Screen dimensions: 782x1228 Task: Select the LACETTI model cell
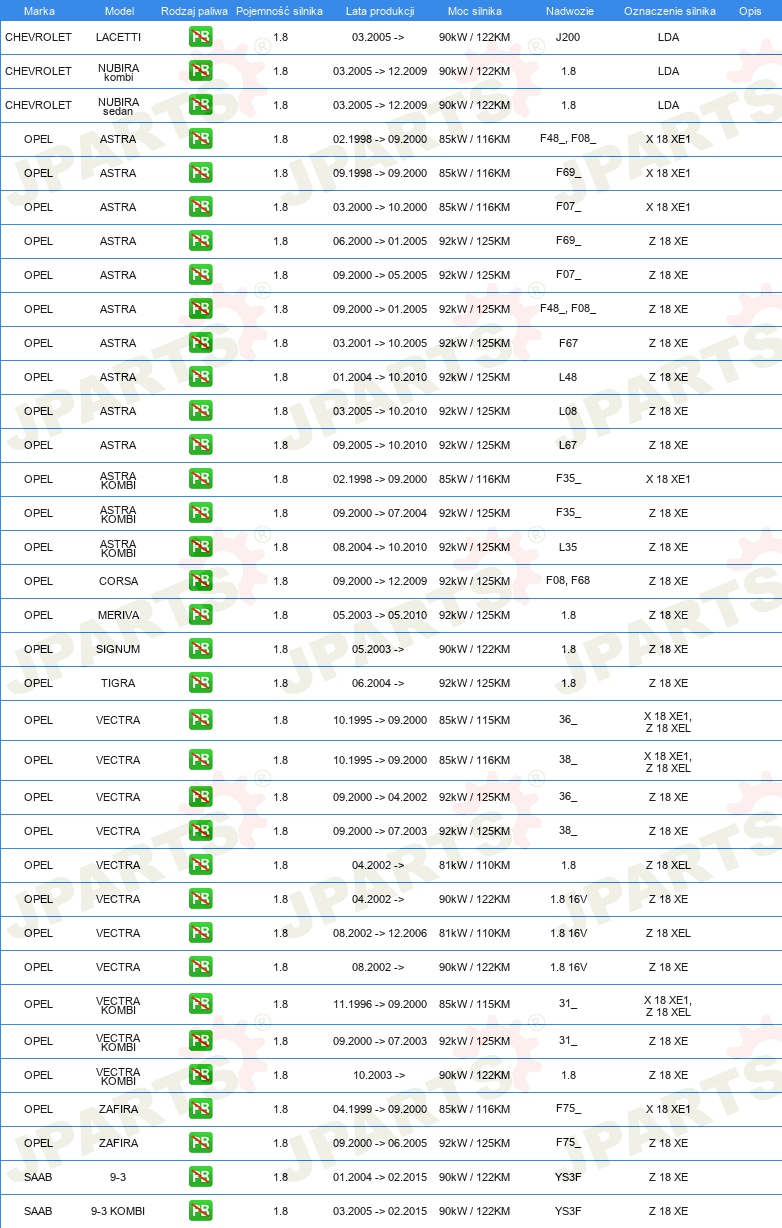click(x=119, y=37)
